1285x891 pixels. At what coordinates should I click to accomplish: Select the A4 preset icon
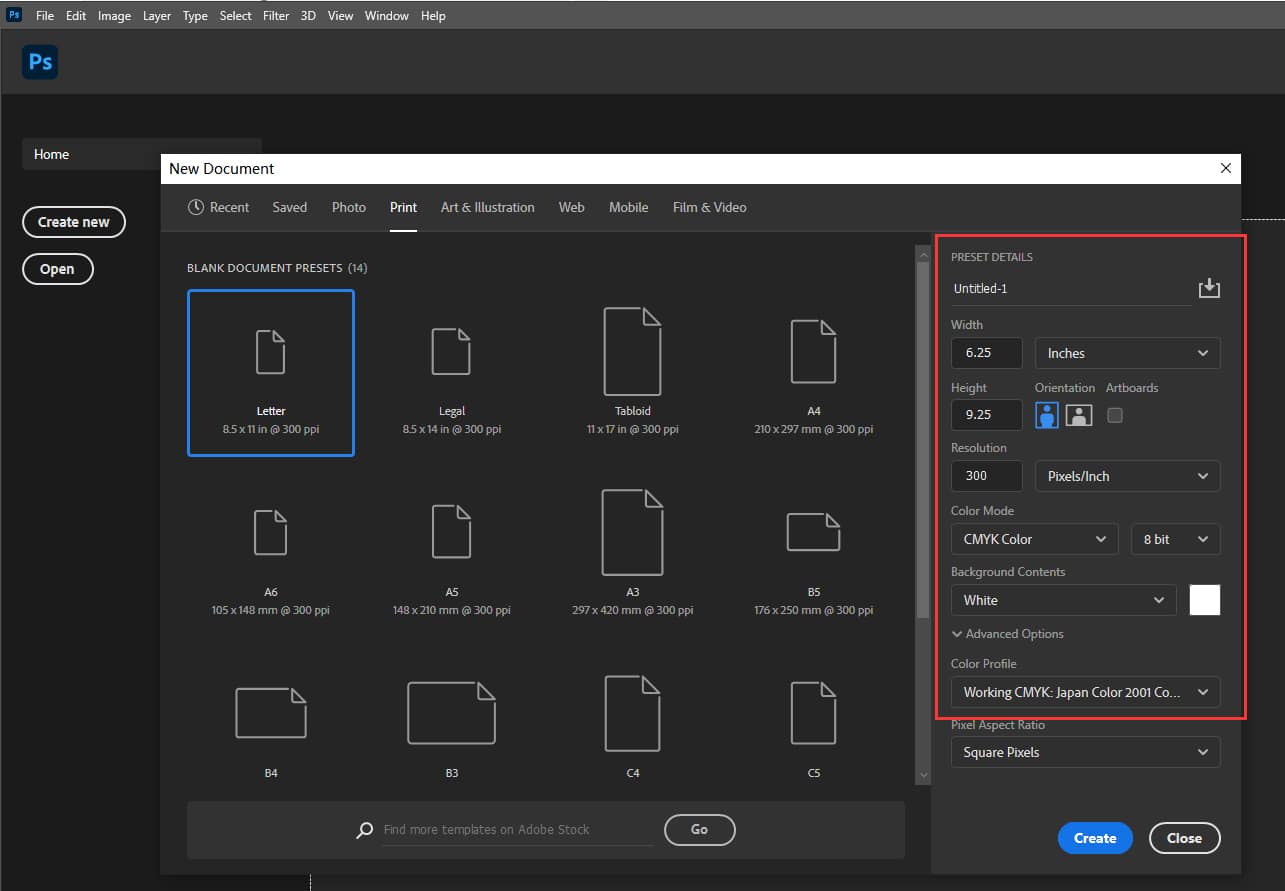813,351
